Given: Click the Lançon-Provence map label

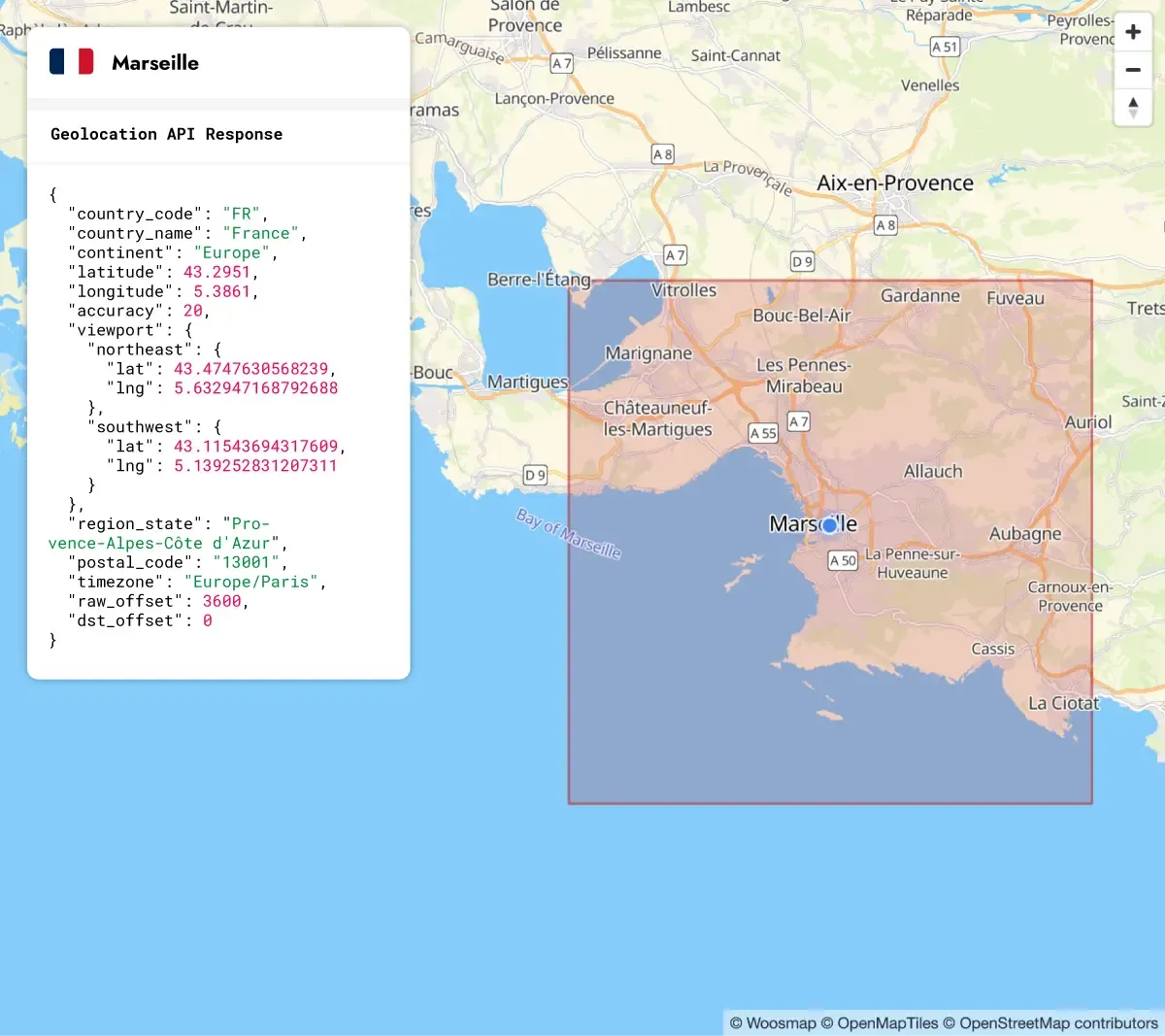Looking at the screenshot, I should [x=554, y=99].
